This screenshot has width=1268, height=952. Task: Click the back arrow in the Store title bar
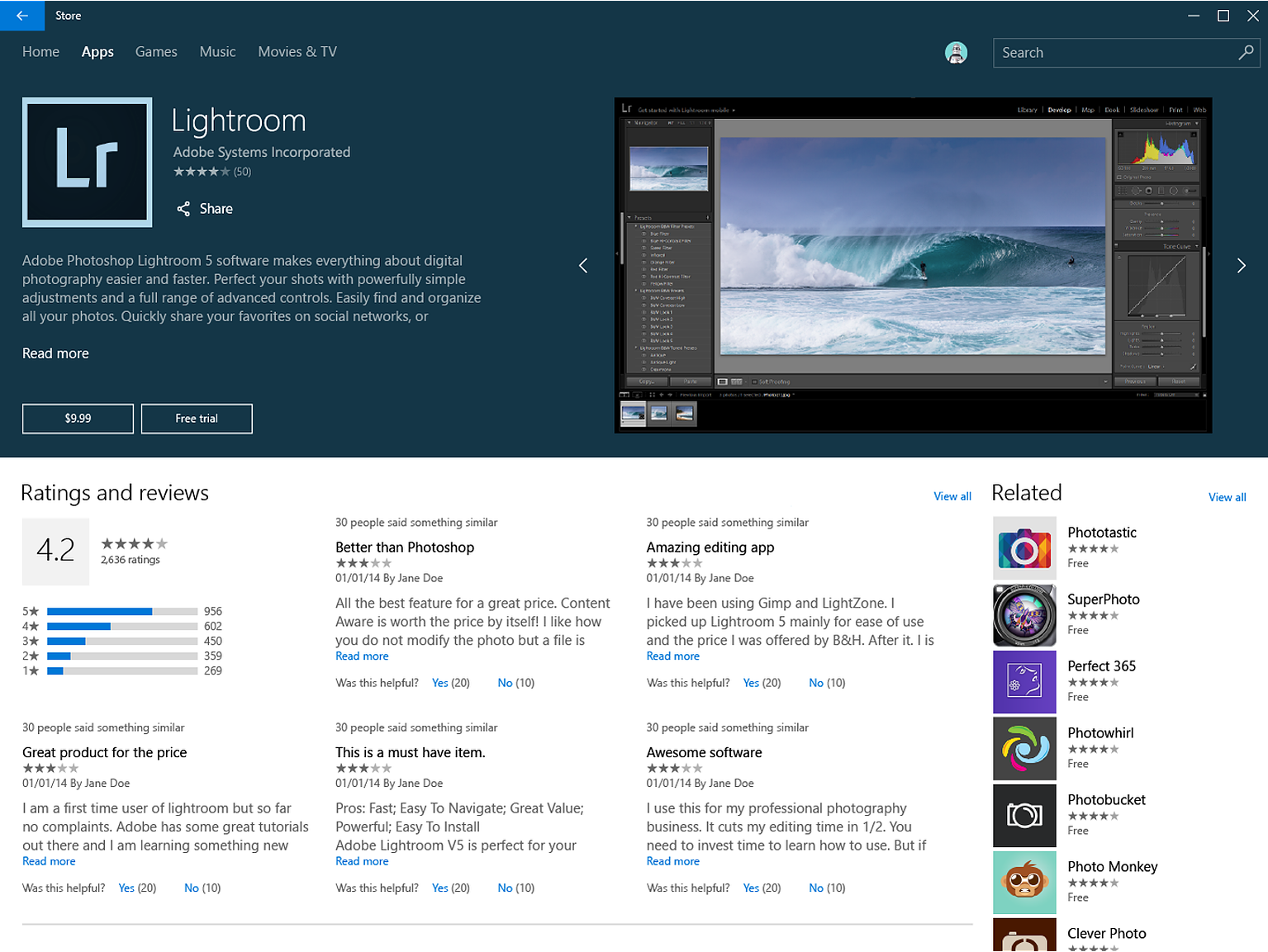point(22,16)
